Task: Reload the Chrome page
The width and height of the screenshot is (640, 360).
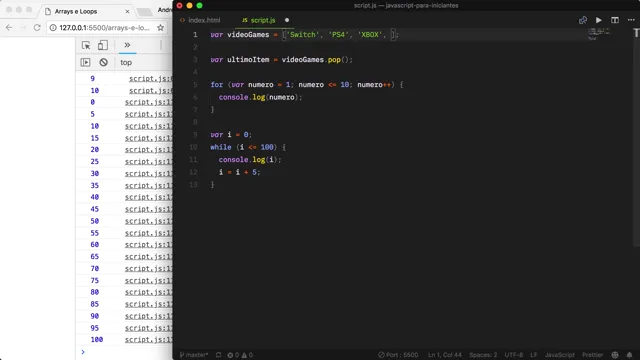Action: [37, 27]
